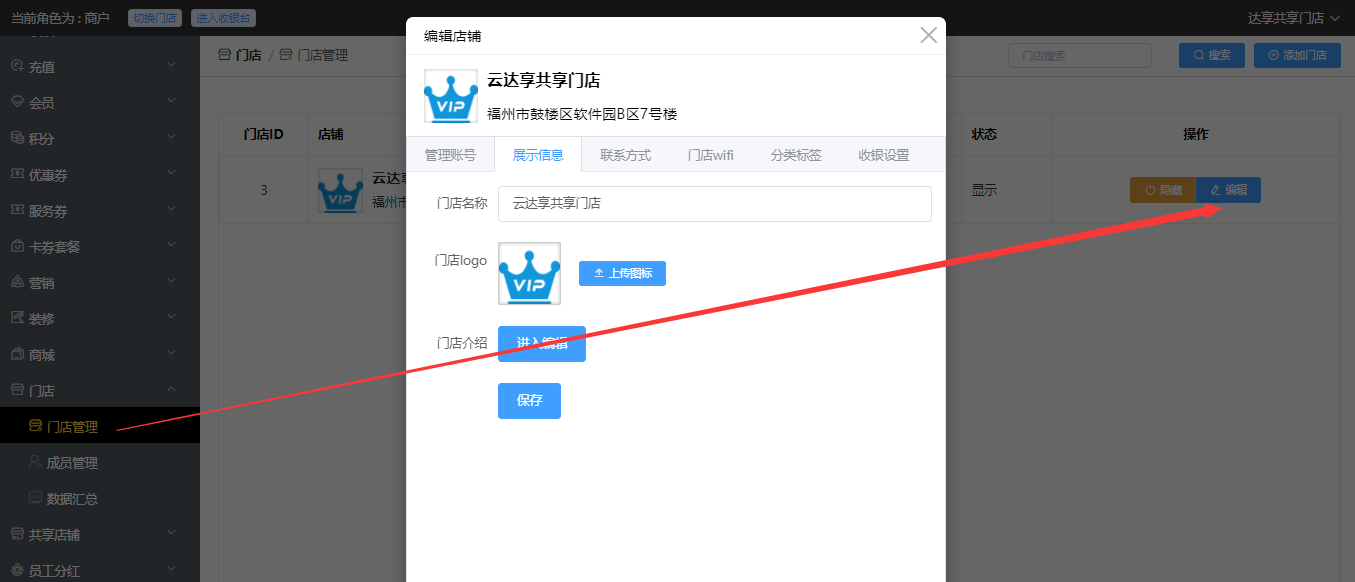1355x582 pixels.
Task: Click the 编辑 button in row 3
Action: point(1228,190)
